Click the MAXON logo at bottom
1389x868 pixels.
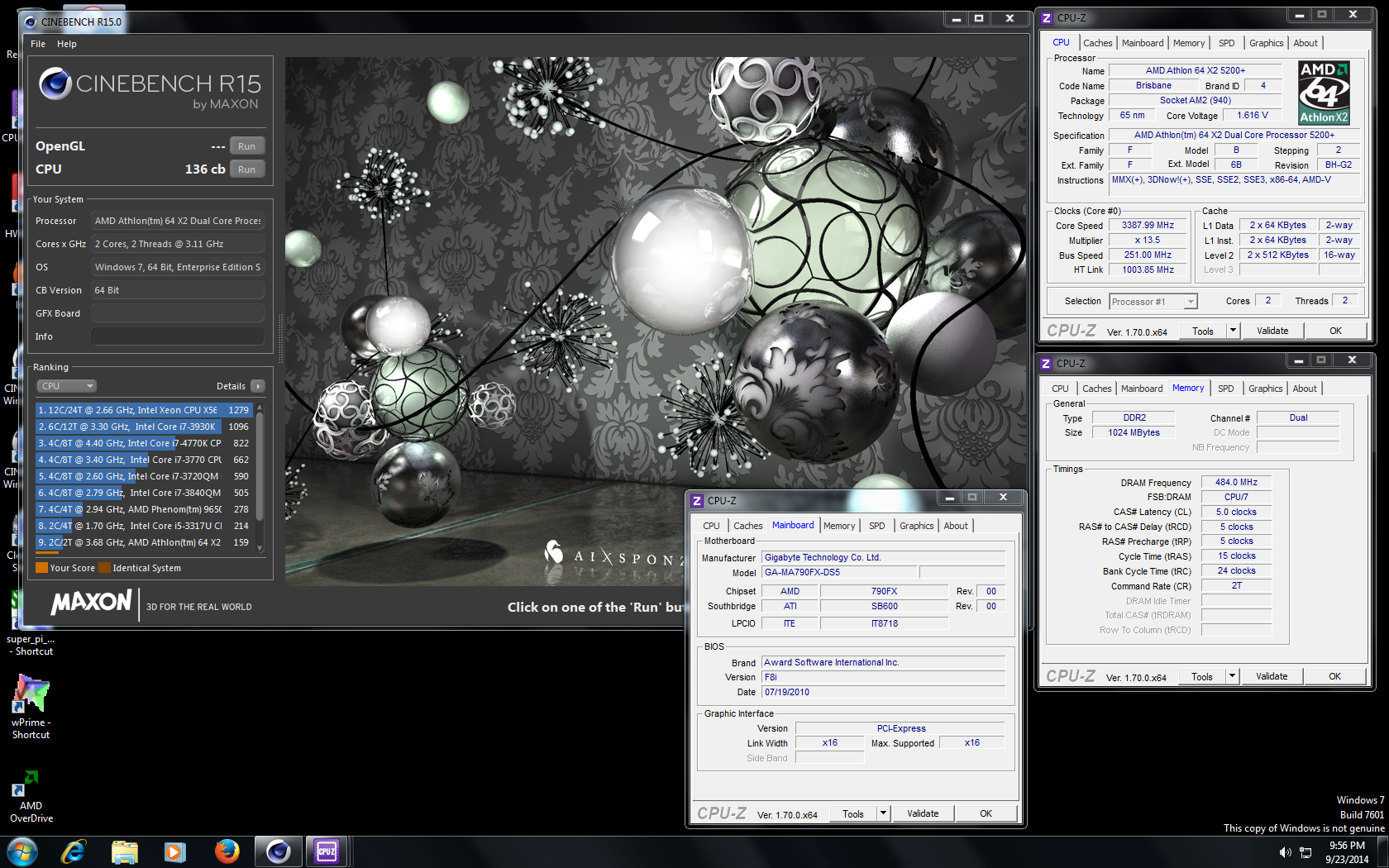(x=91, y=602)
